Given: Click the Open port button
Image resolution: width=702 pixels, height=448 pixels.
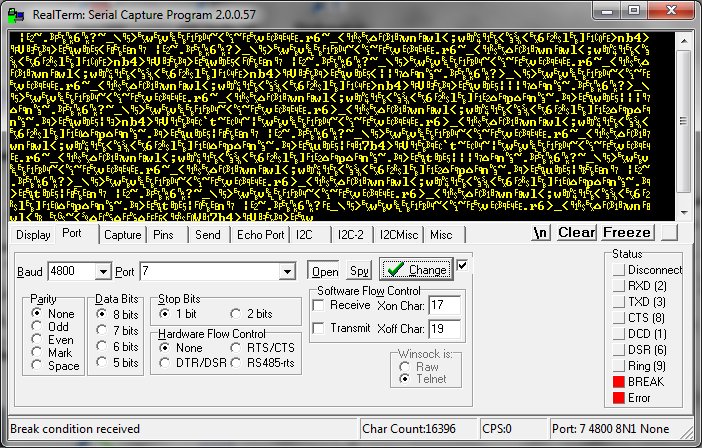Looking at the screenshot, I should [x=325, y=271].
